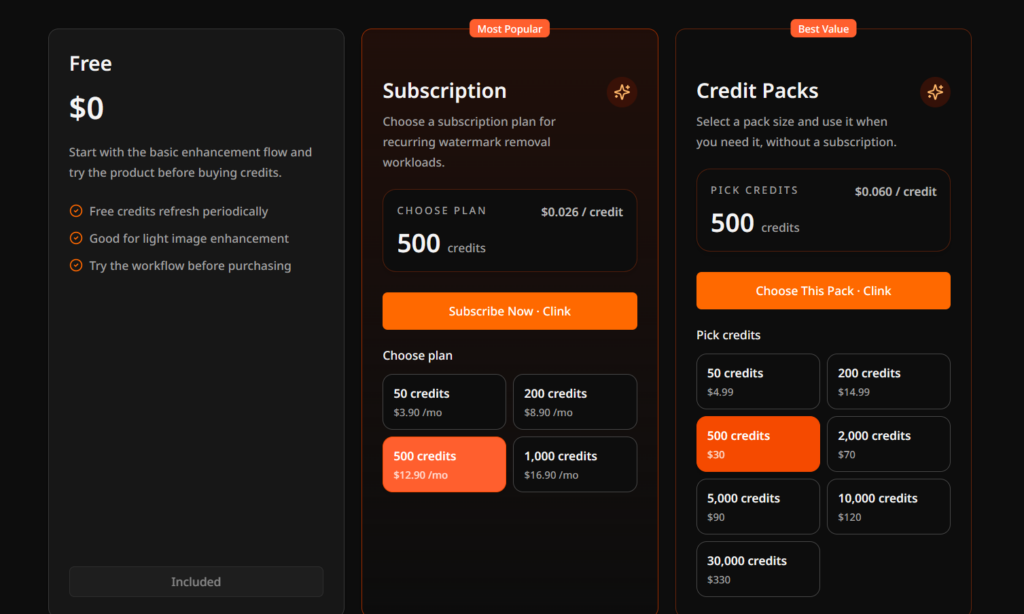Pick the 50 credits $4.99 pack

758,381
